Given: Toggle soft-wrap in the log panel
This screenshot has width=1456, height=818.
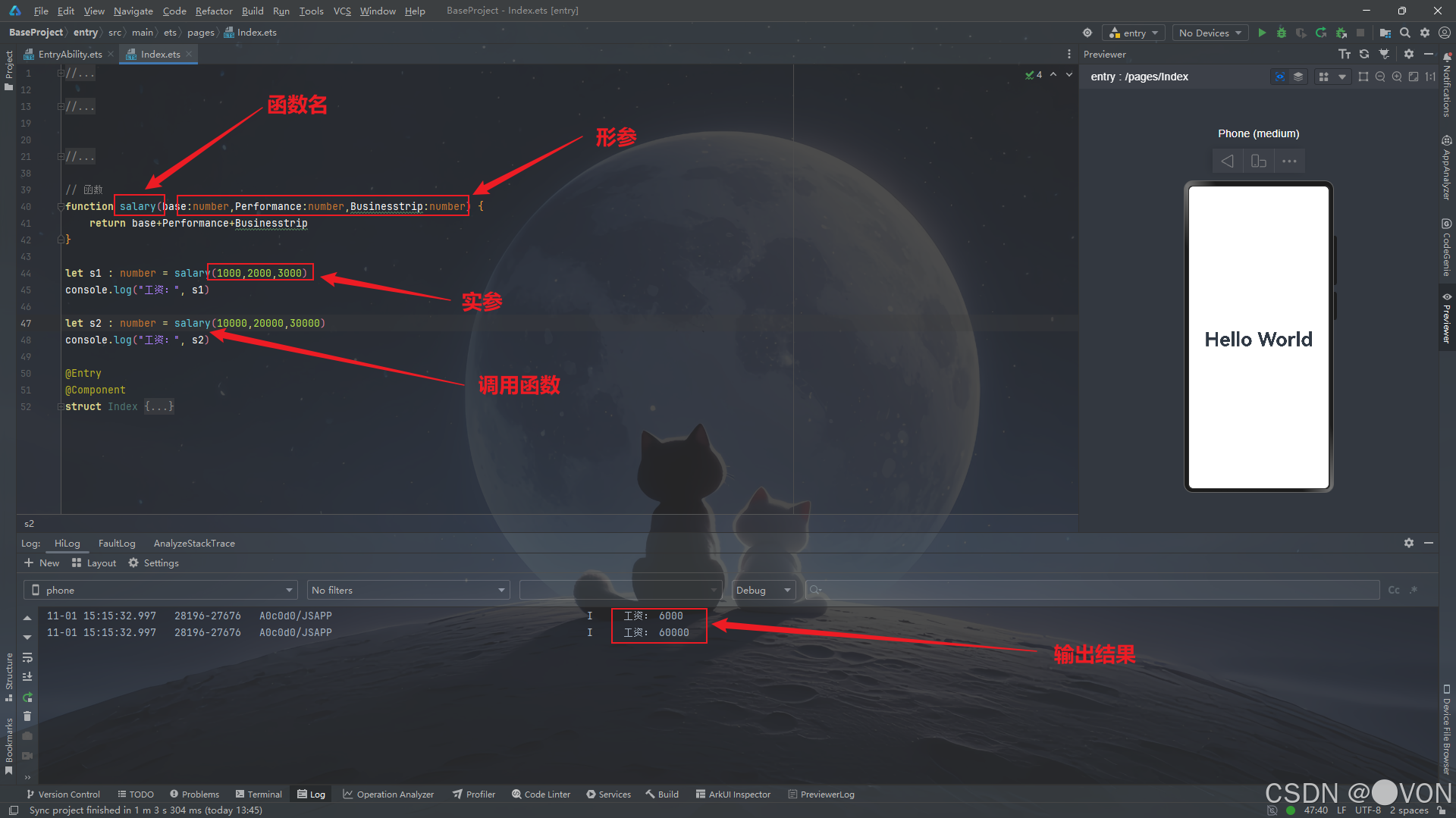Looking at the screenshot, I should point(27,657).
